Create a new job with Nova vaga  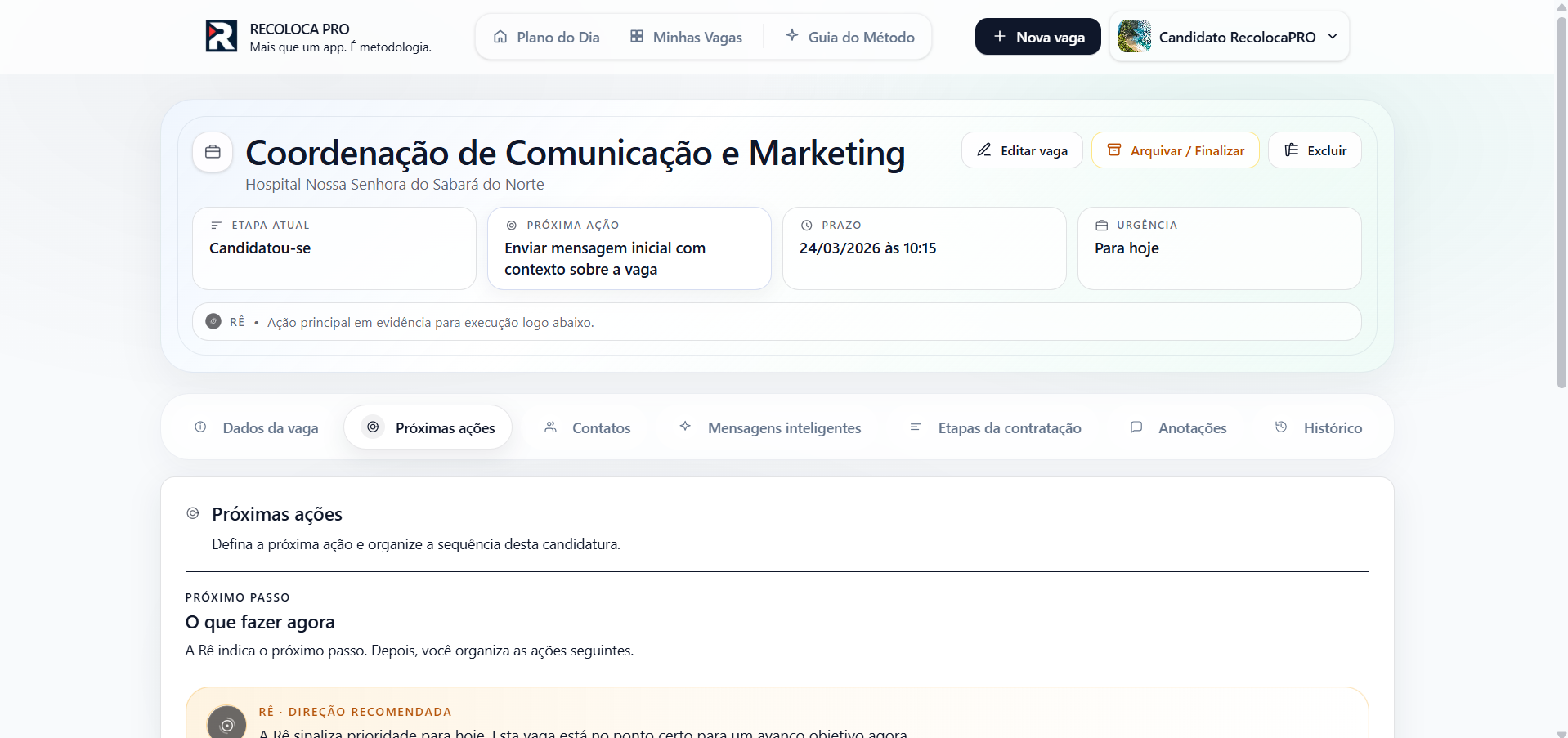tap(1037, 37)
